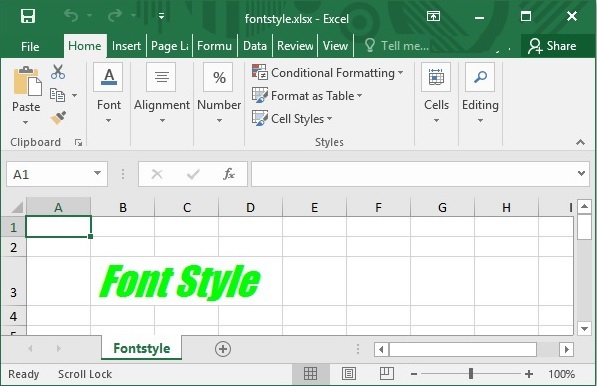
Task: Click vertical scrollbar up arrow
Action: [584, 207]
